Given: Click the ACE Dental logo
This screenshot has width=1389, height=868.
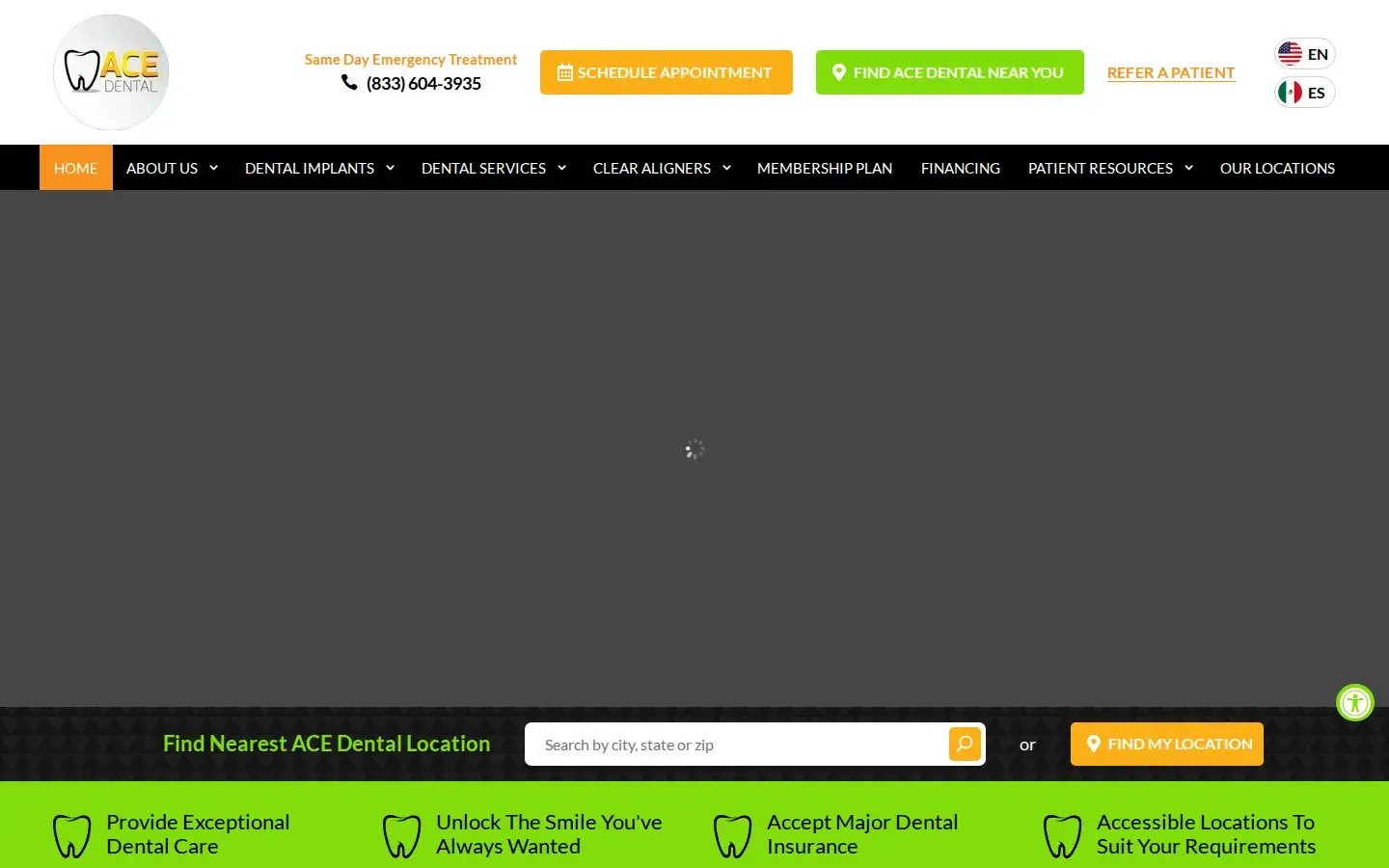Looking at the screenshot, I should coord(111,72).
